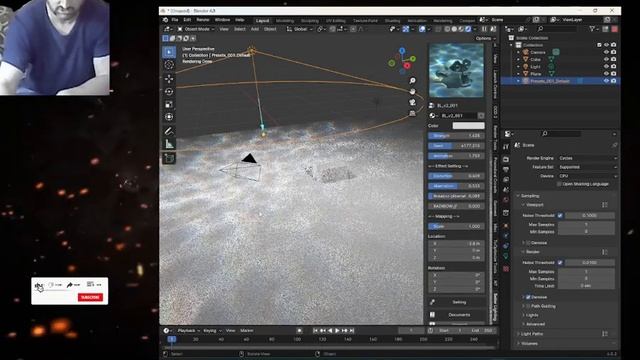
Task: Click the viewport pan hand icon
Action: coord(412,91)
